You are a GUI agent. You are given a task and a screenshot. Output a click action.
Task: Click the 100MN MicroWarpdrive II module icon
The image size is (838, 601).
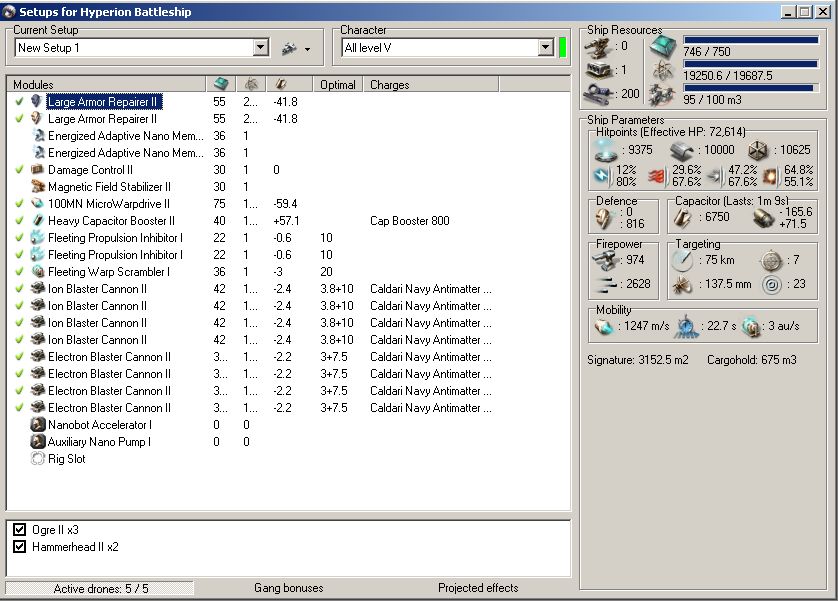pyautogui.click(x=37, y=204)
